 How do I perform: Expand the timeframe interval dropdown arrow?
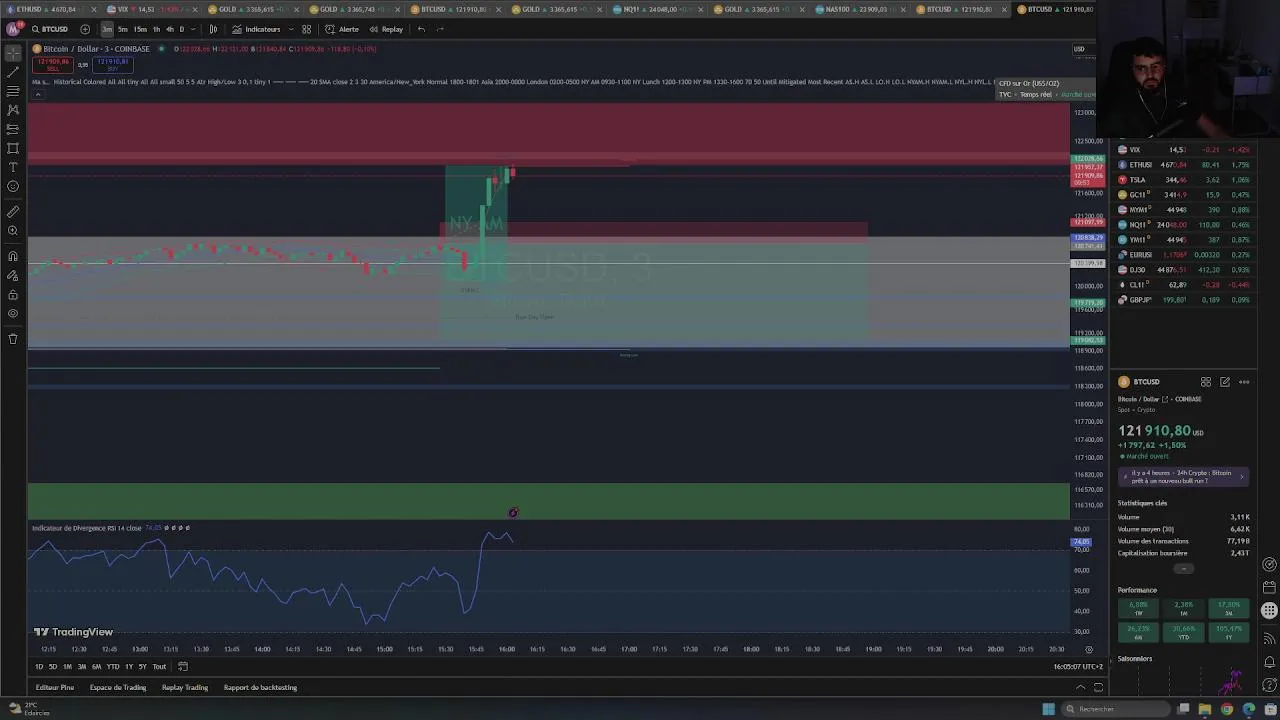coord(193,29)
